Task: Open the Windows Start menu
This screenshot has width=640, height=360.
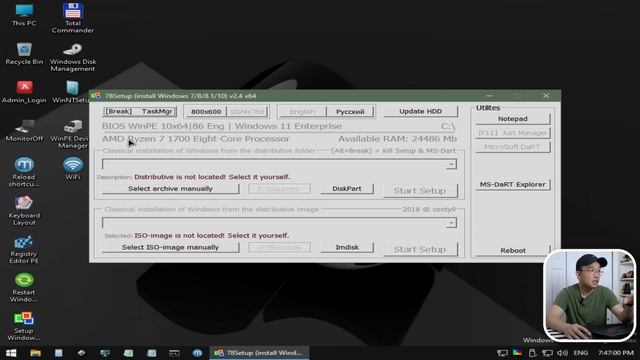Action: click(11, 353)
